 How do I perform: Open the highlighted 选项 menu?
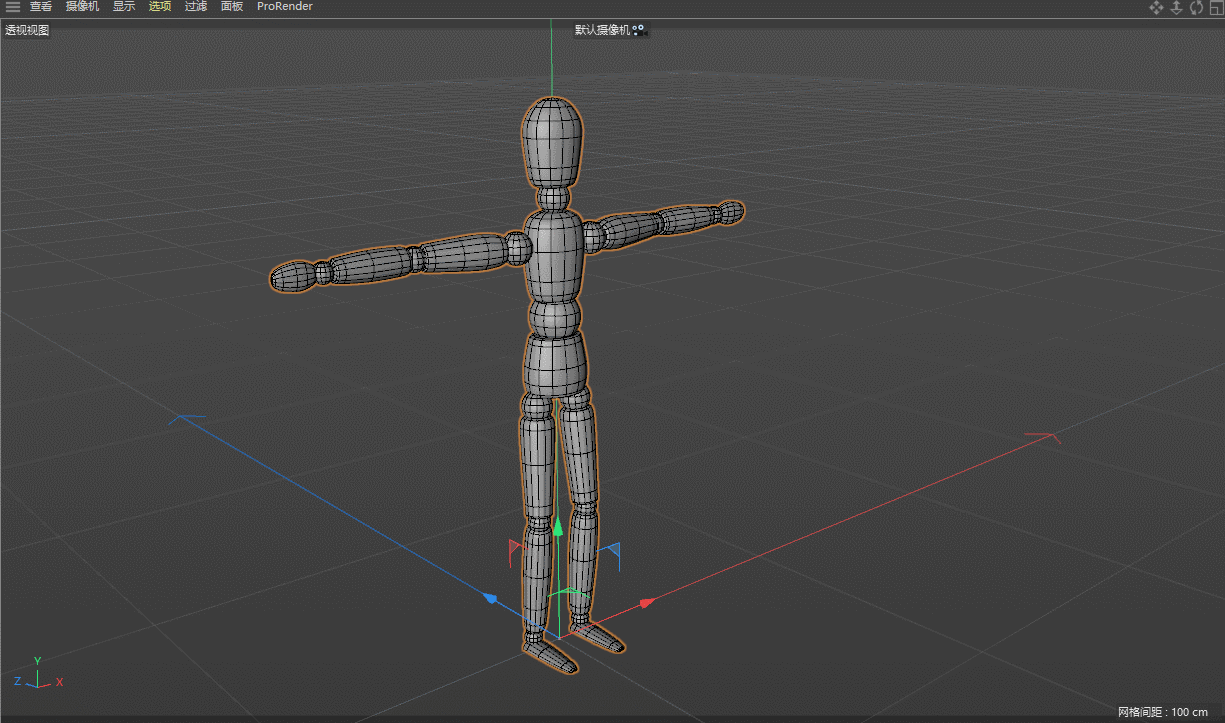click(160, 7)
